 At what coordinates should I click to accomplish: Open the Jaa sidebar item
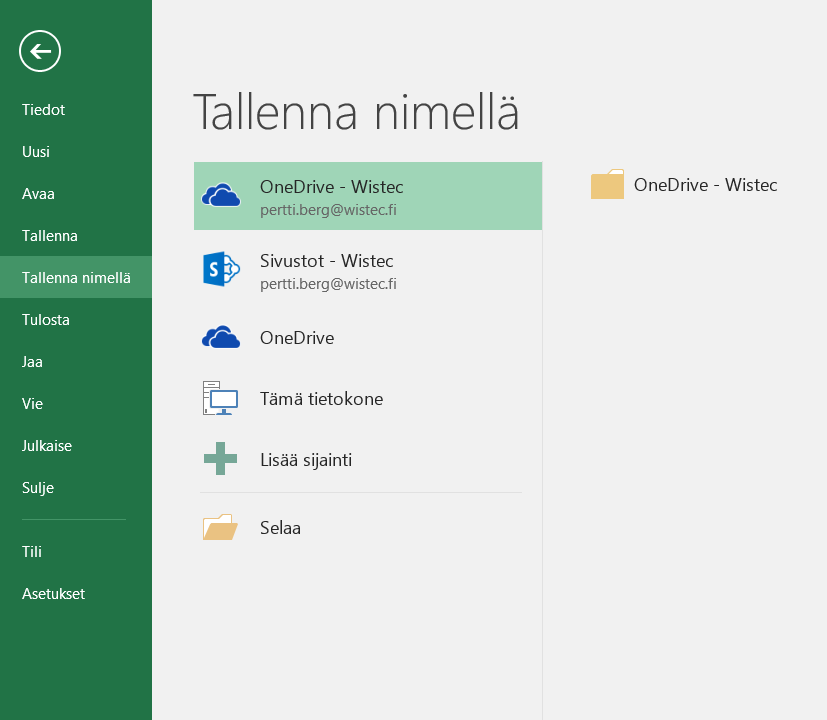[x=32, y=362]
